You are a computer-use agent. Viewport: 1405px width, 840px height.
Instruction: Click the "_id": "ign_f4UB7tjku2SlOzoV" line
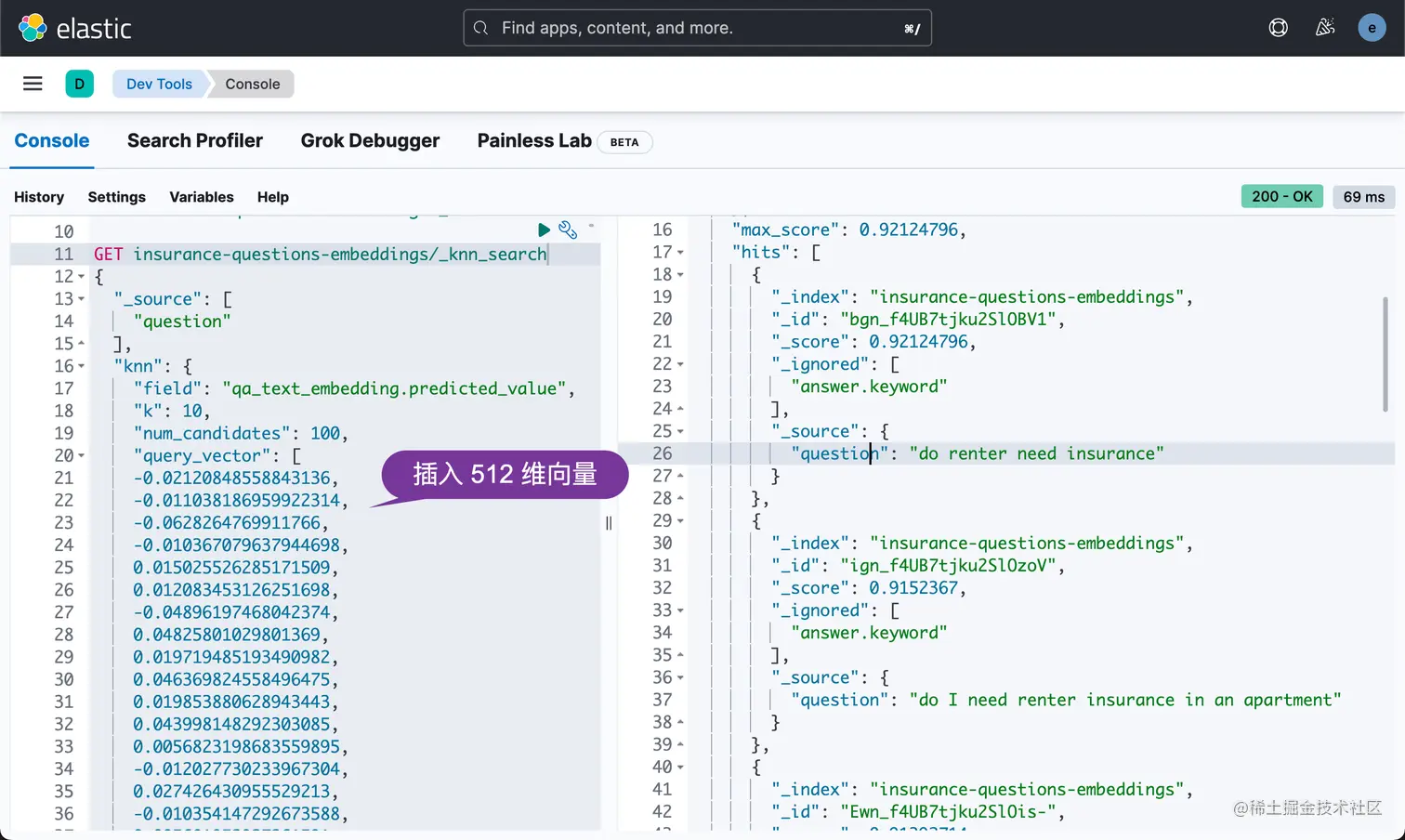click(x=918, y=566)
